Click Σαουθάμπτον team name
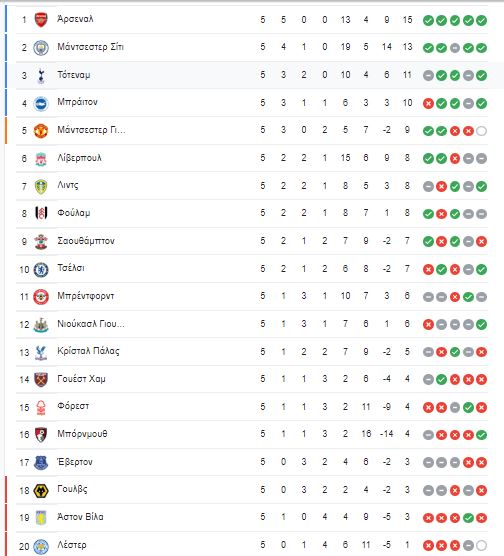The image size is (504, 556). [x=86, y=241]
